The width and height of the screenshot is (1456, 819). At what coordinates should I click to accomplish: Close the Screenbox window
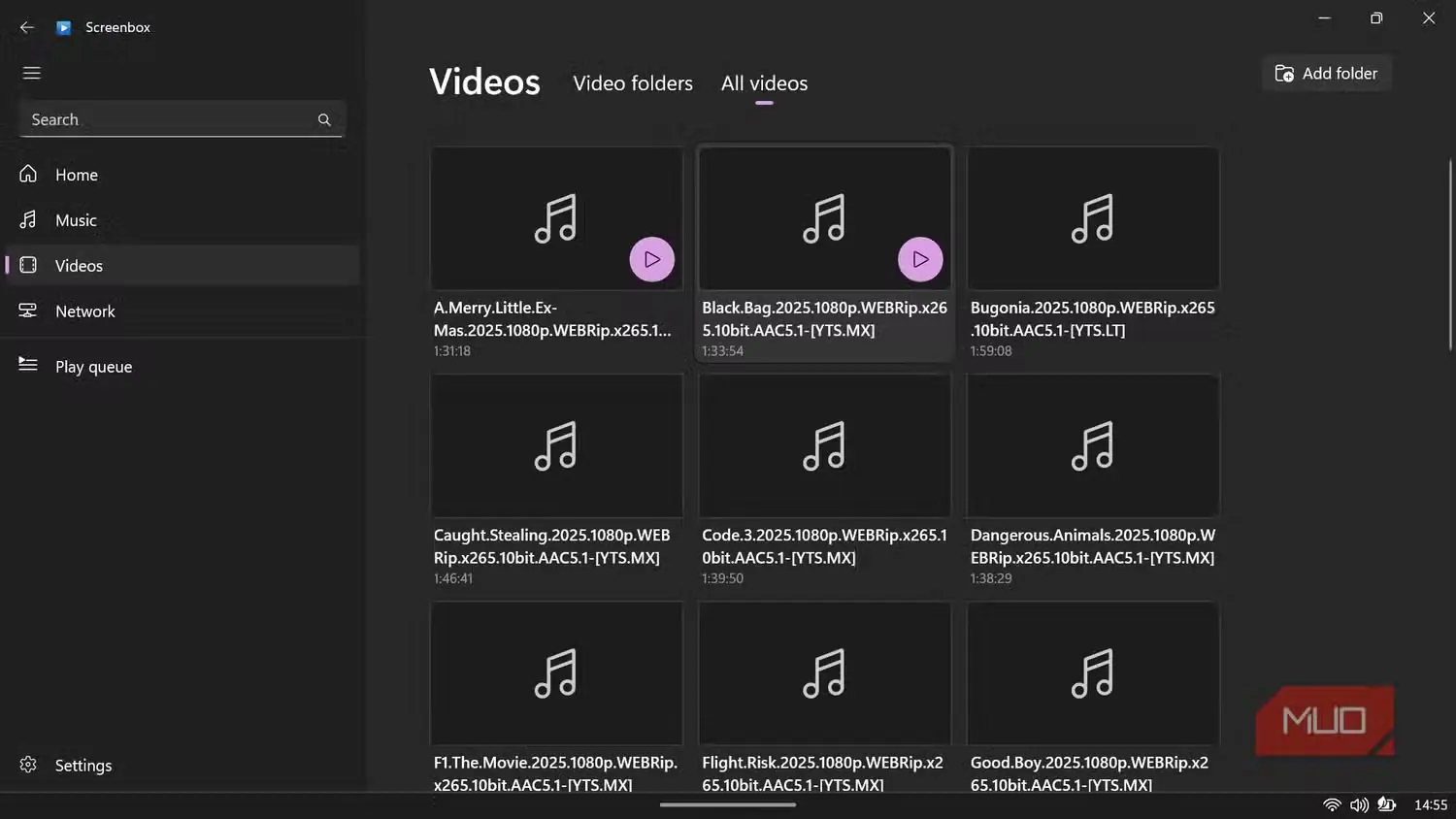(1429, 18)
